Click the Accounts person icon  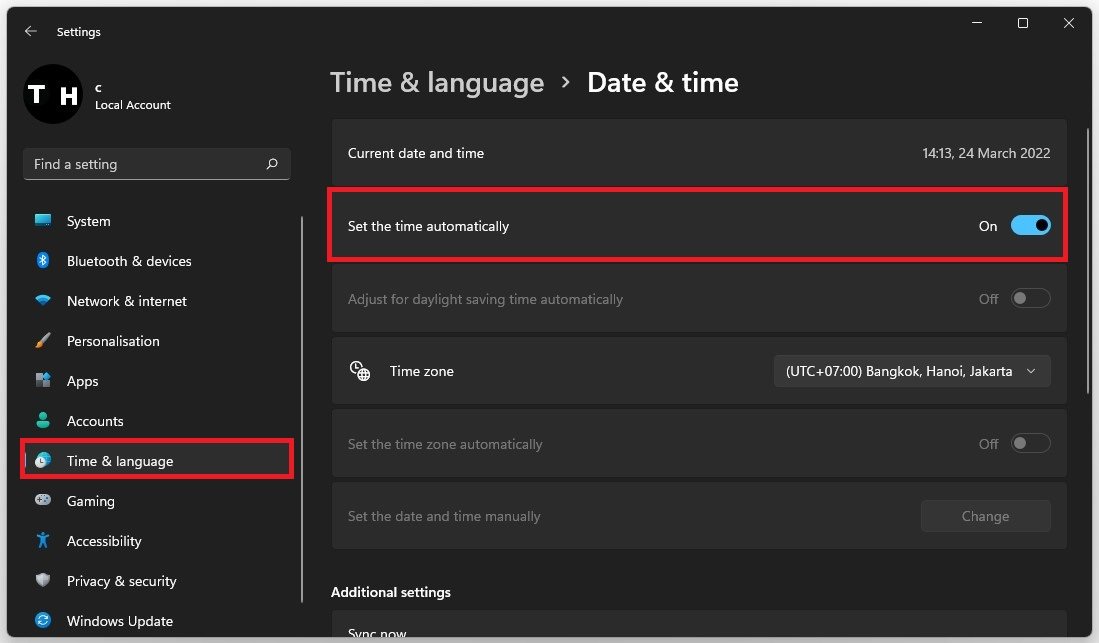(x=43, y=421)
